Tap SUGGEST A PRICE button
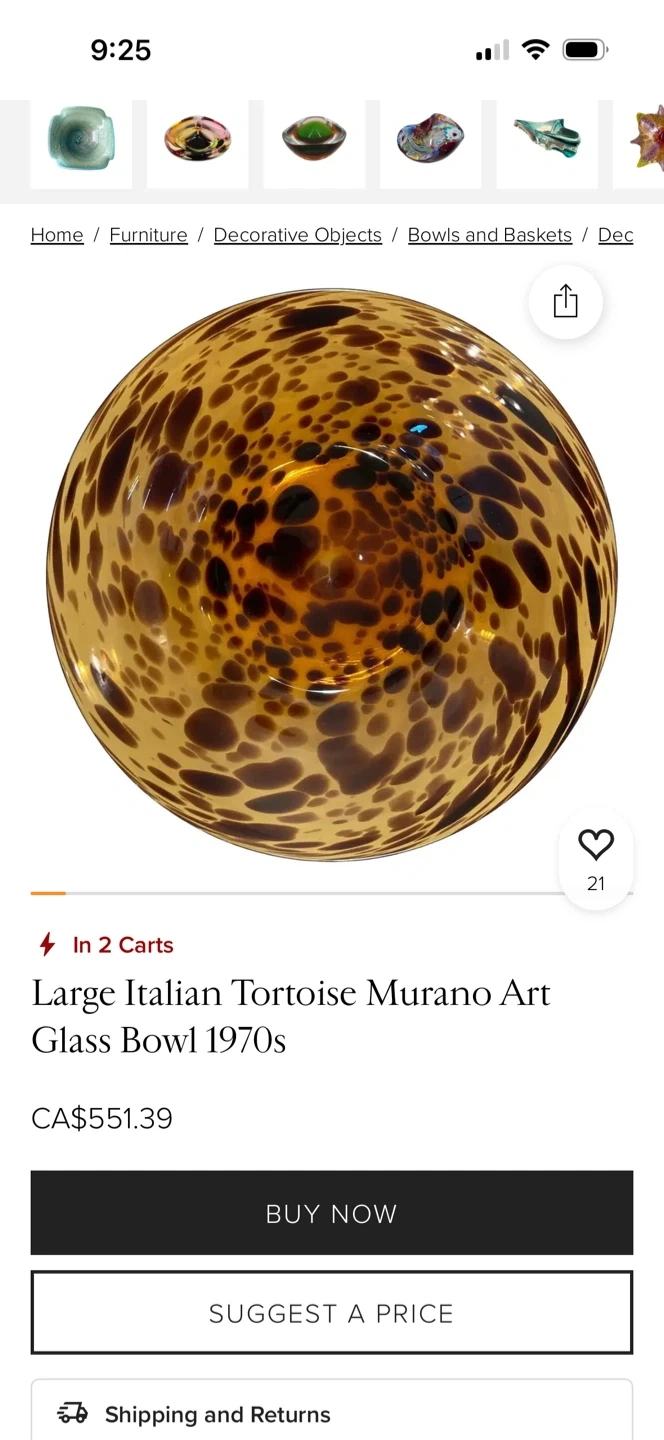Screen dimensions: 664x1440 click(332, 1313)
